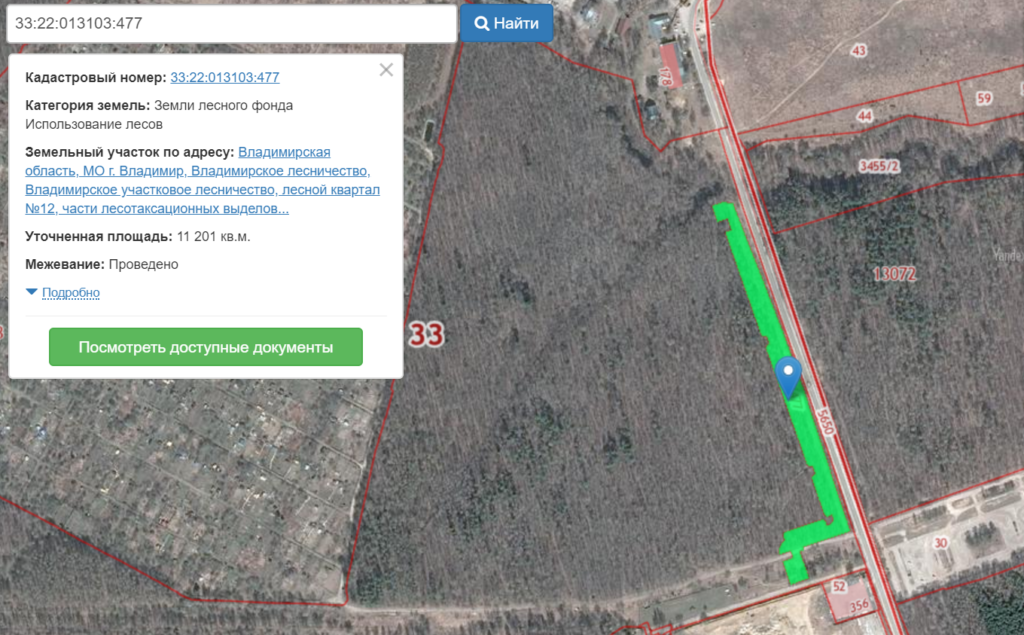This screenshot has width=1024, height=635.
Task: Focus the cadastral number search field
Action: (231, 24)
